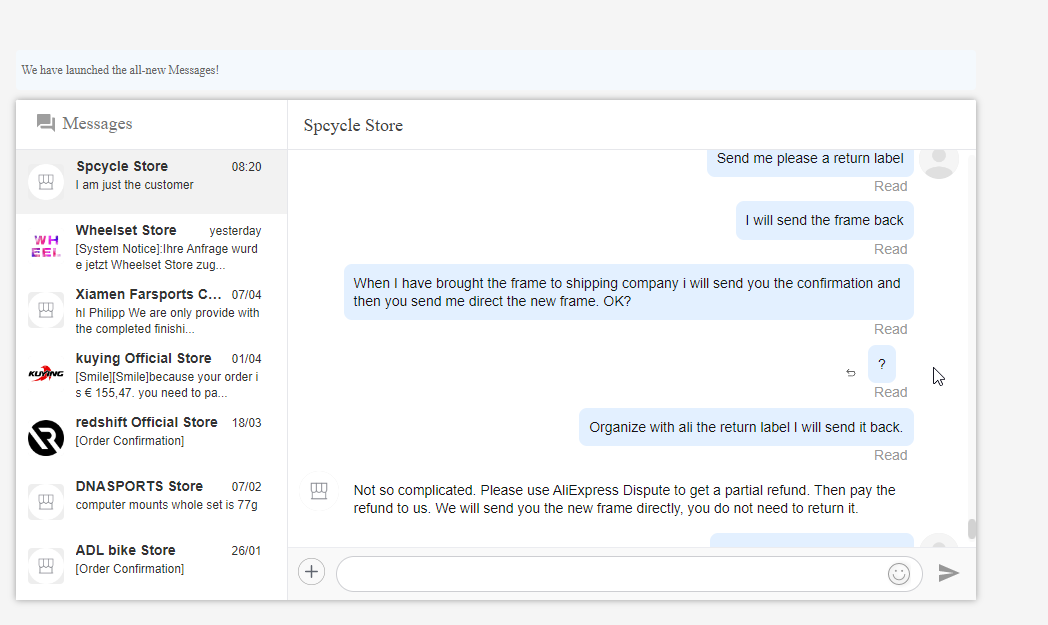
Task: Click the Spcycle Store chat header title
Action: pos(353,125)
